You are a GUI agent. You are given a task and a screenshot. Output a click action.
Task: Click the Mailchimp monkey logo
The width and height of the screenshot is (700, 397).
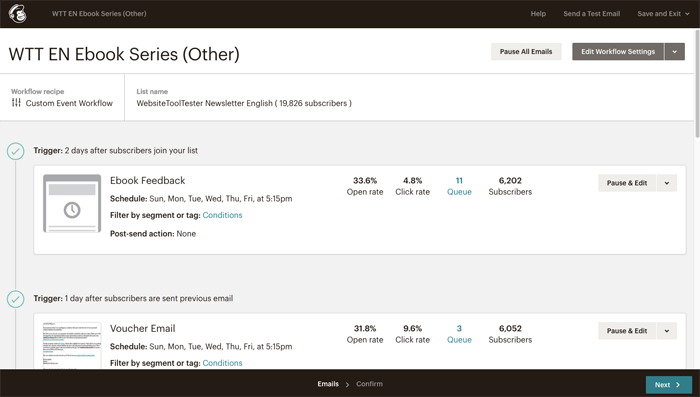(17, 14)
